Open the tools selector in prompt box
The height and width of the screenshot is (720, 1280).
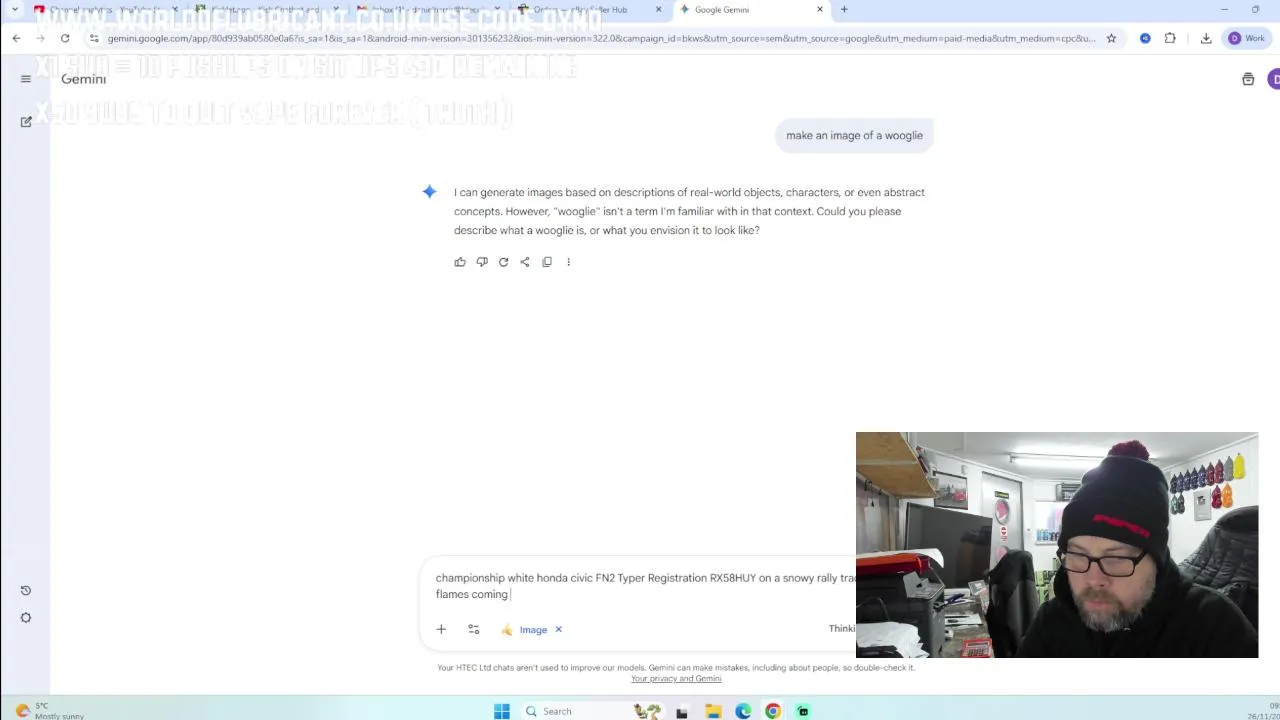pyautogui.click(x=474, y=629)
